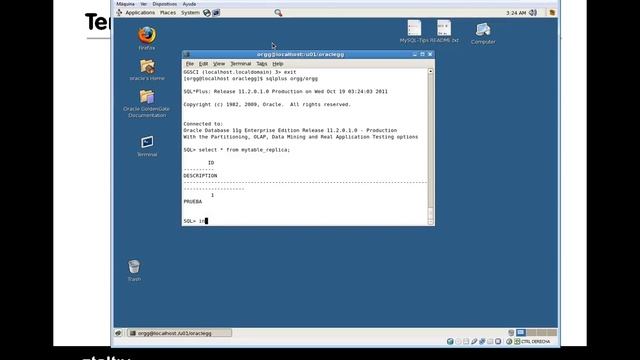This screenshot has width=640, height=360.
Task: Click the Show Desktop icon in the bottom panel
Action: (x=118, y=333)
